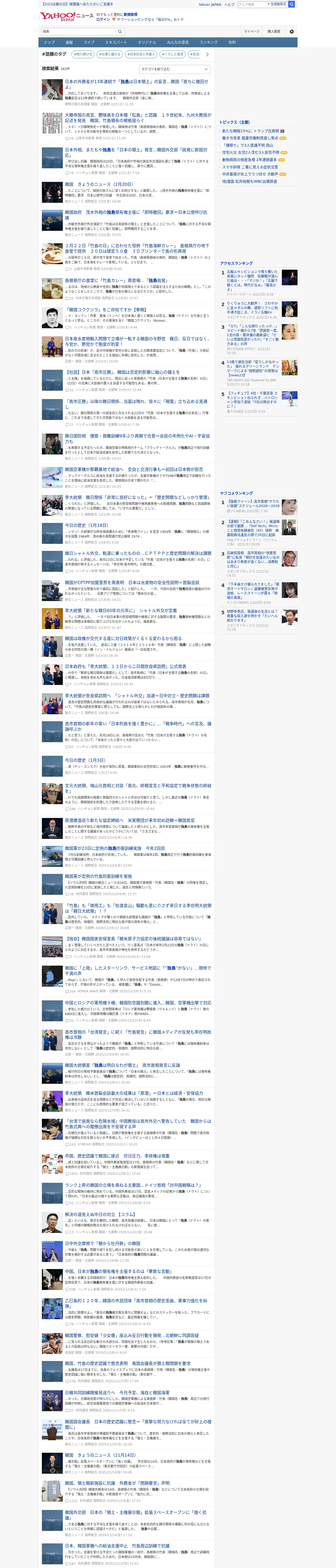Click the flag thumbnail of the first search result
The width and height of the screenshot is (336, 1568).
(x=52, y=89)
